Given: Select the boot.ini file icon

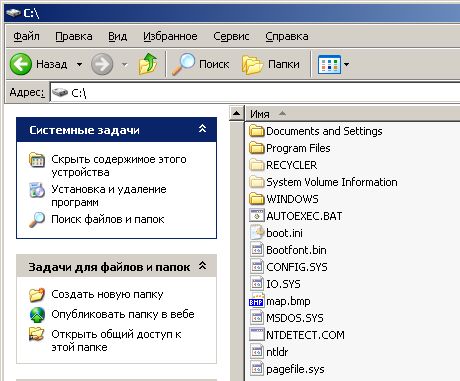Looking at the screenshot, I should 257,233.
